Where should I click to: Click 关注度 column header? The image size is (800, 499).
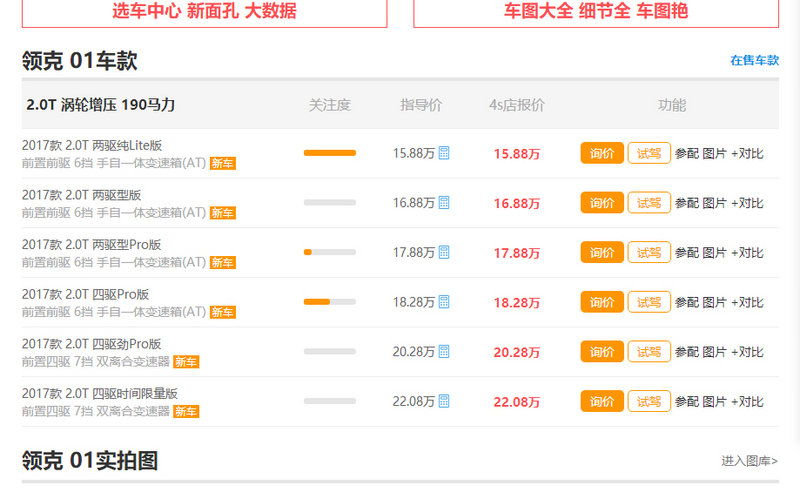330,105
